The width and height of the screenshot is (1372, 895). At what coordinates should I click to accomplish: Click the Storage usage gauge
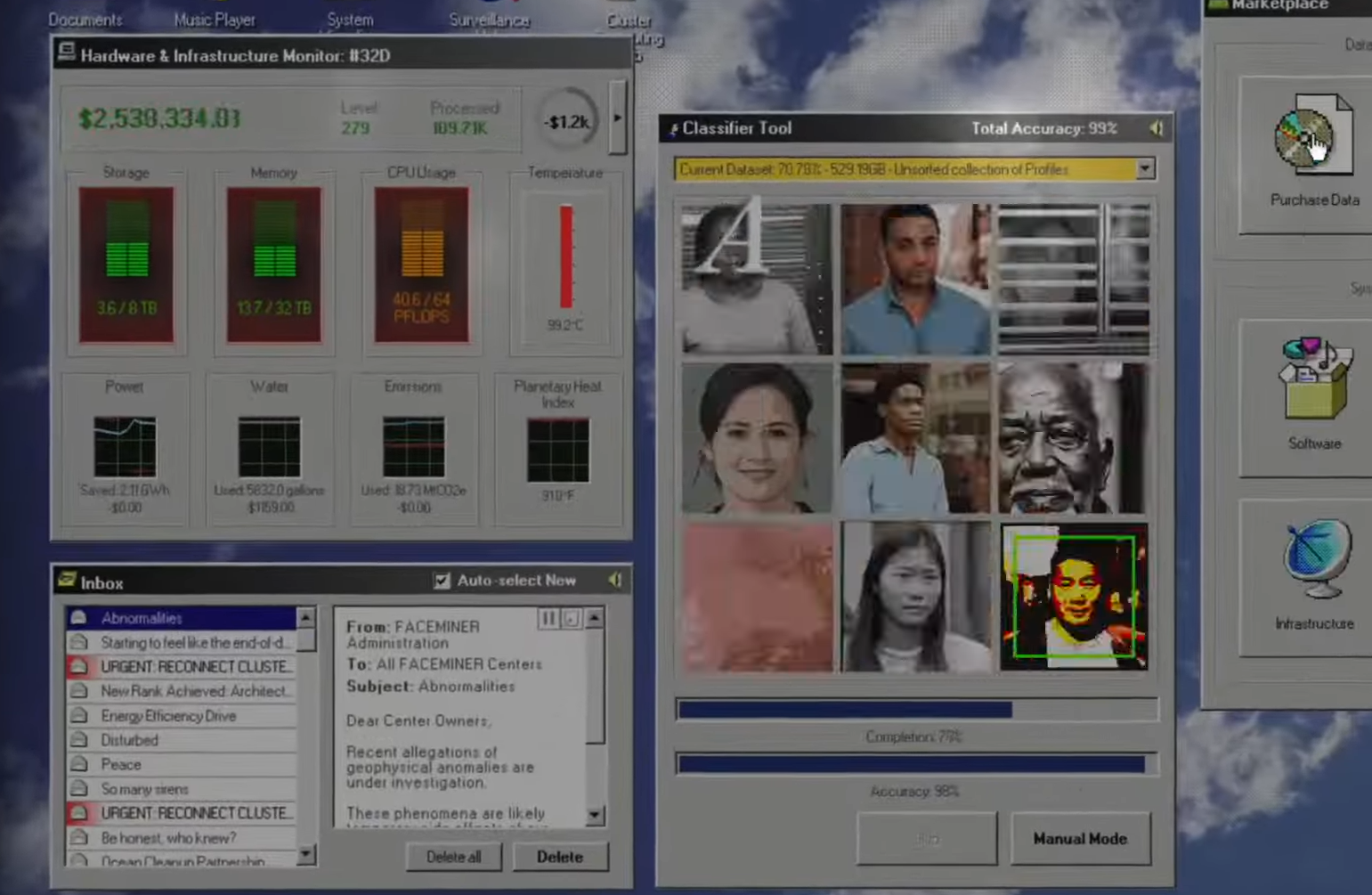pyautogui.click(x=126, y=264)
